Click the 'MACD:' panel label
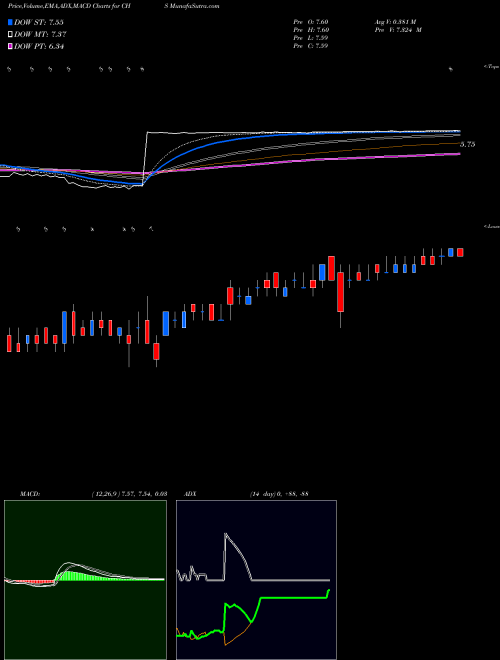This screenshot has width=500, height=660. 30,494
